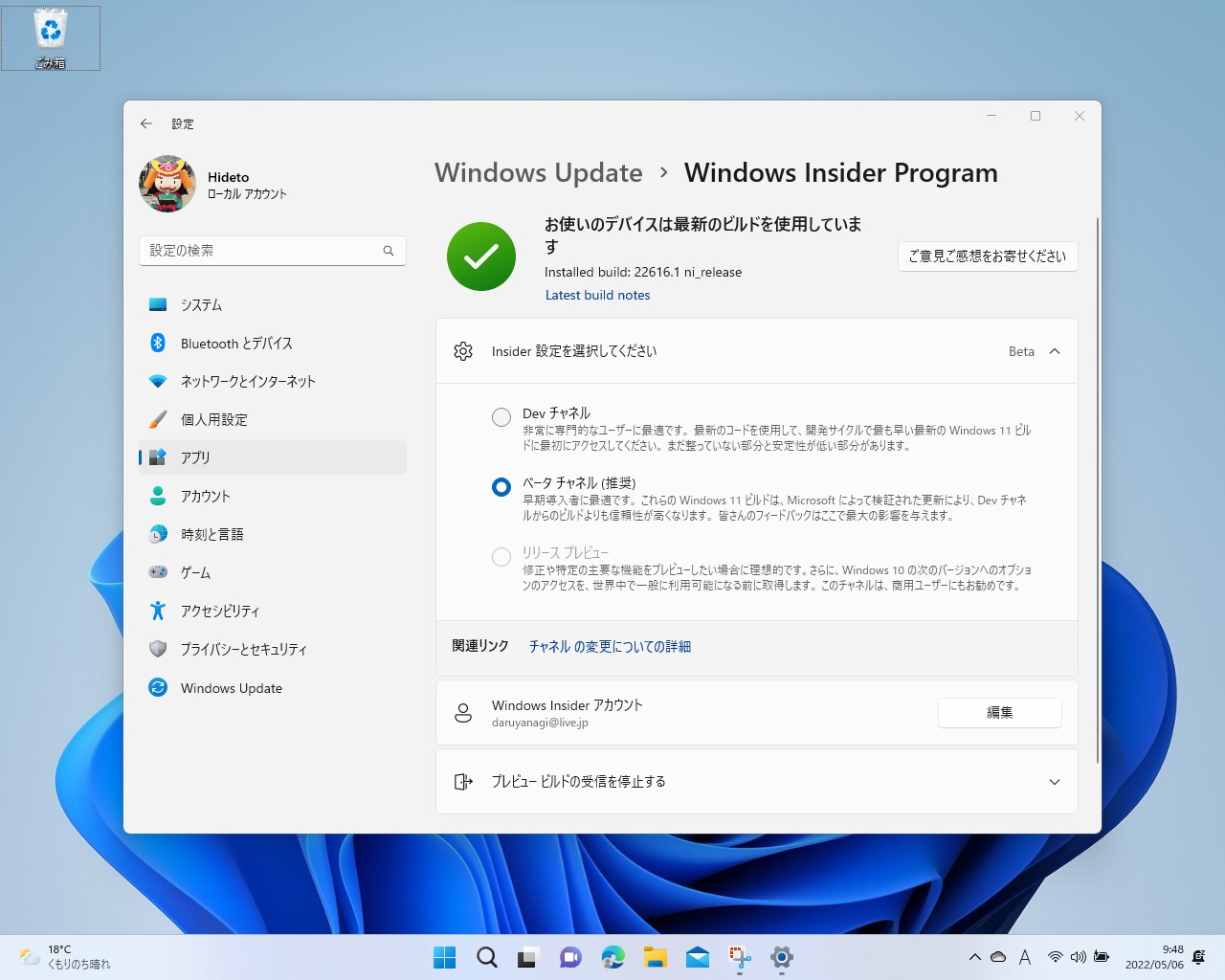Select the Dev チャネル option
This screenshot has width=1225, height=980.
point(501,416)
